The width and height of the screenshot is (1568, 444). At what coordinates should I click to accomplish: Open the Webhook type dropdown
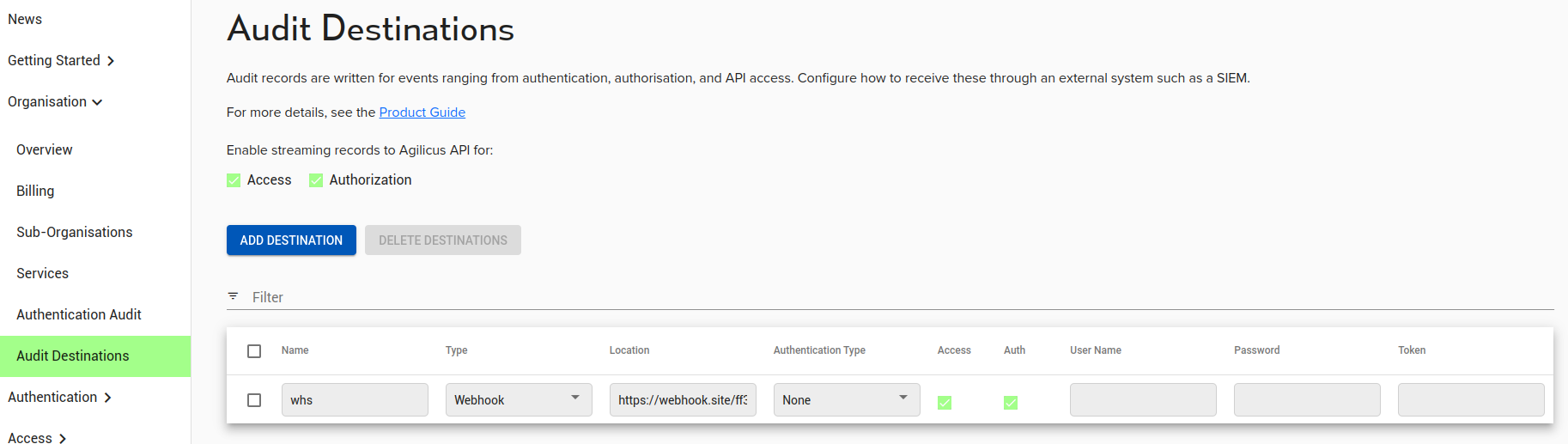pyautogui.click(x=519, y=400)
